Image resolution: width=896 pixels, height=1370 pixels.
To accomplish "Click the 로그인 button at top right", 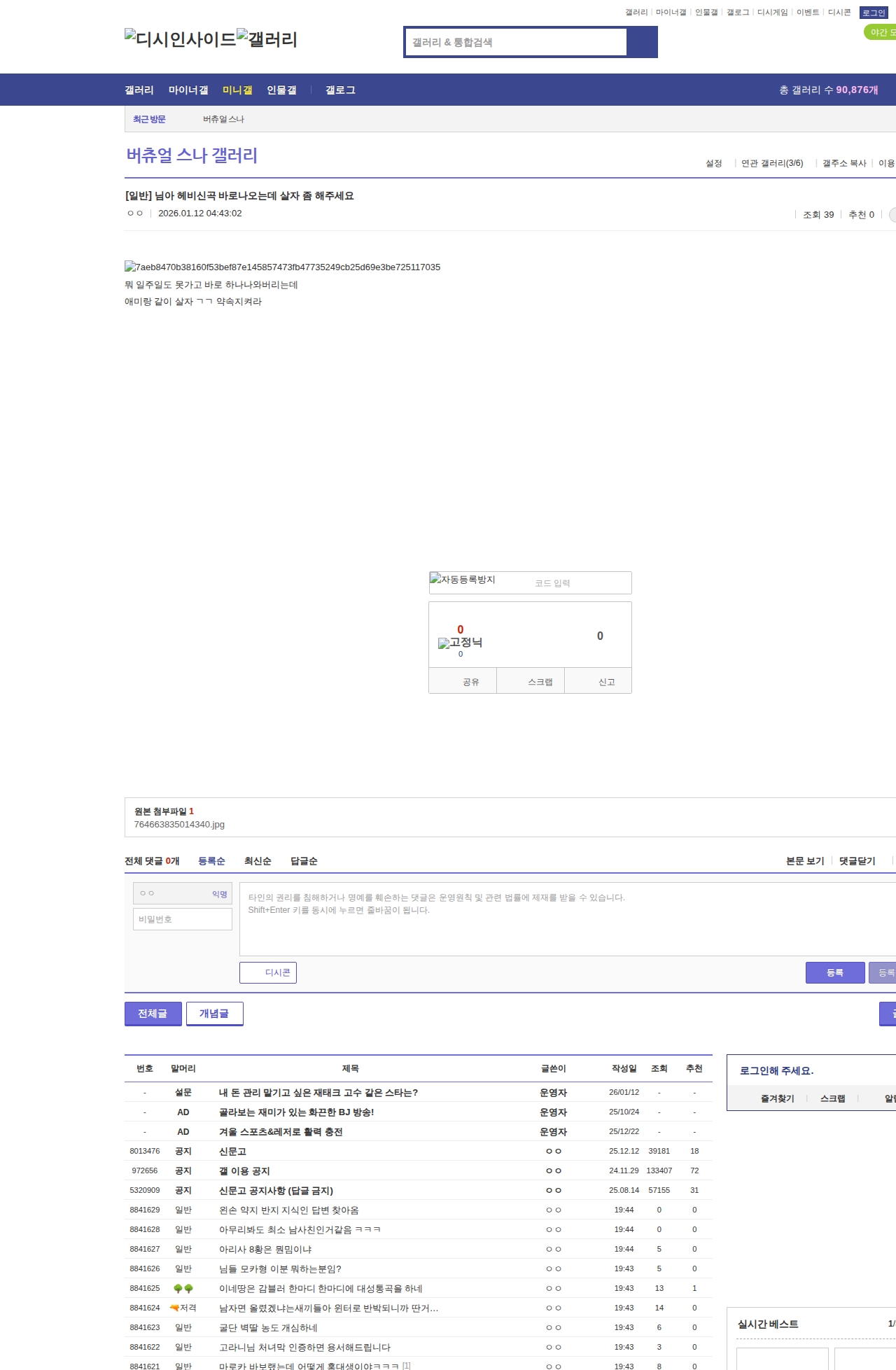I will [x=874, y=13].
